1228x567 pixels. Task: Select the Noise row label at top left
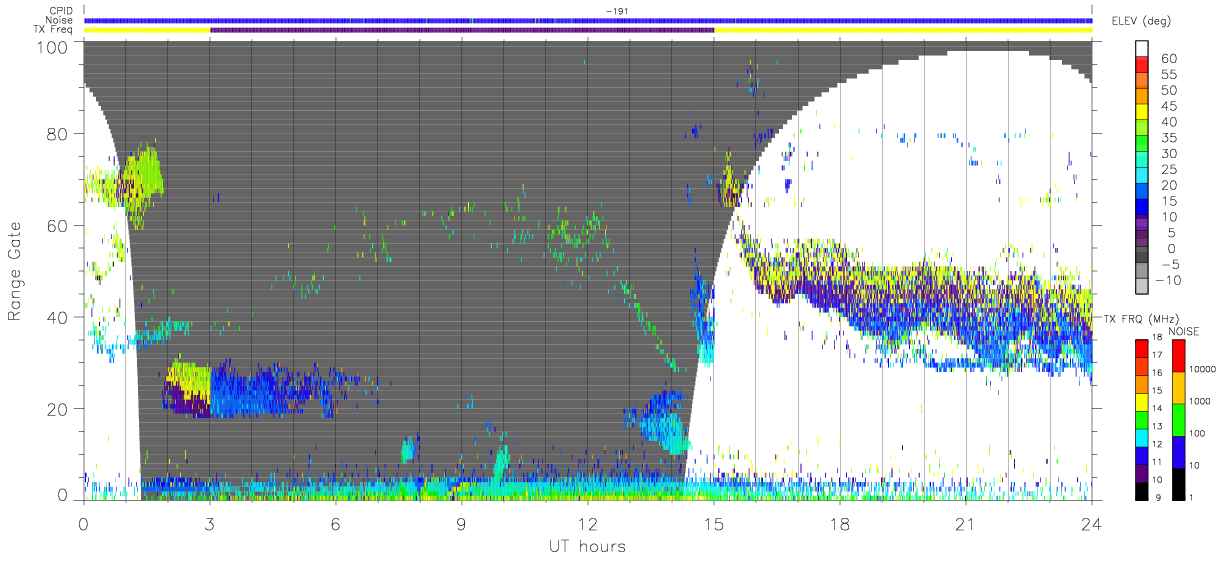[58, 20]
